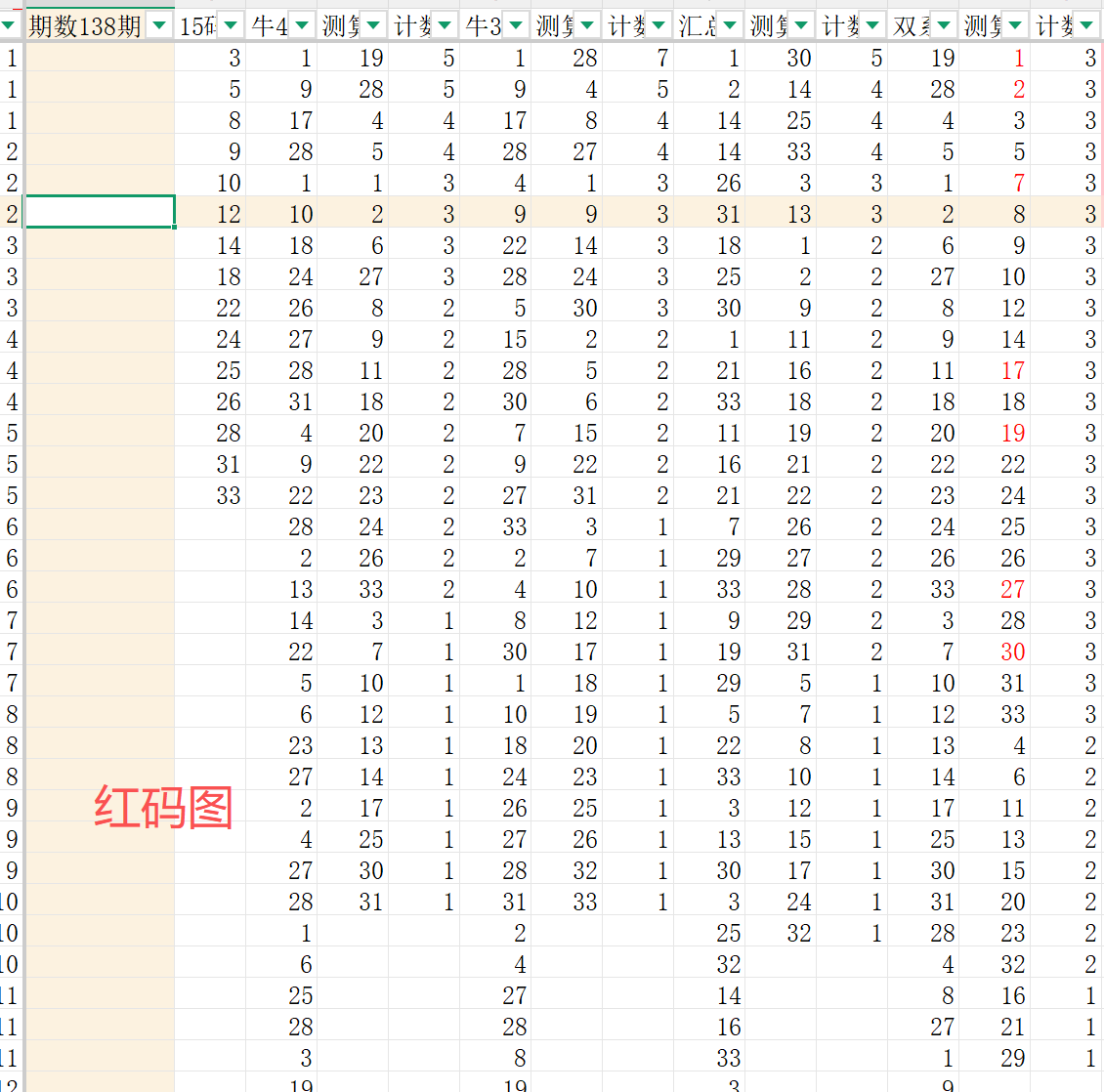The height and width of the screenshot is (1092, 1104).
Task: Click the red number 2 cell
Action: tap(995, 89)
